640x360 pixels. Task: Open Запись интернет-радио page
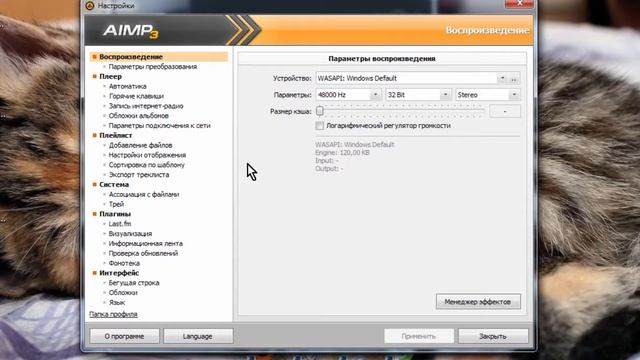pyautogui.click(x=146, y=106)
